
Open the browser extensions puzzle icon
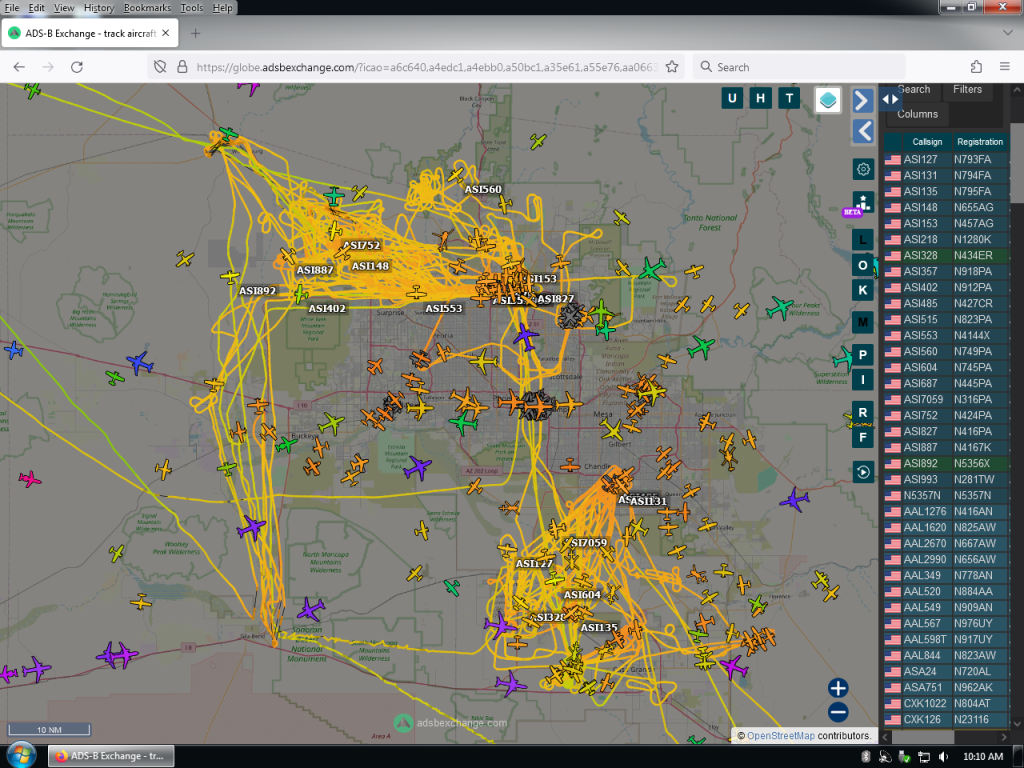976,67
